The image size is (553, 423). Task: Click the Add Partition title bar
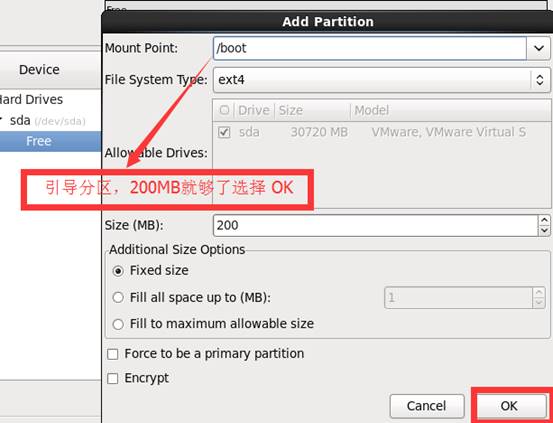(327, 22)
